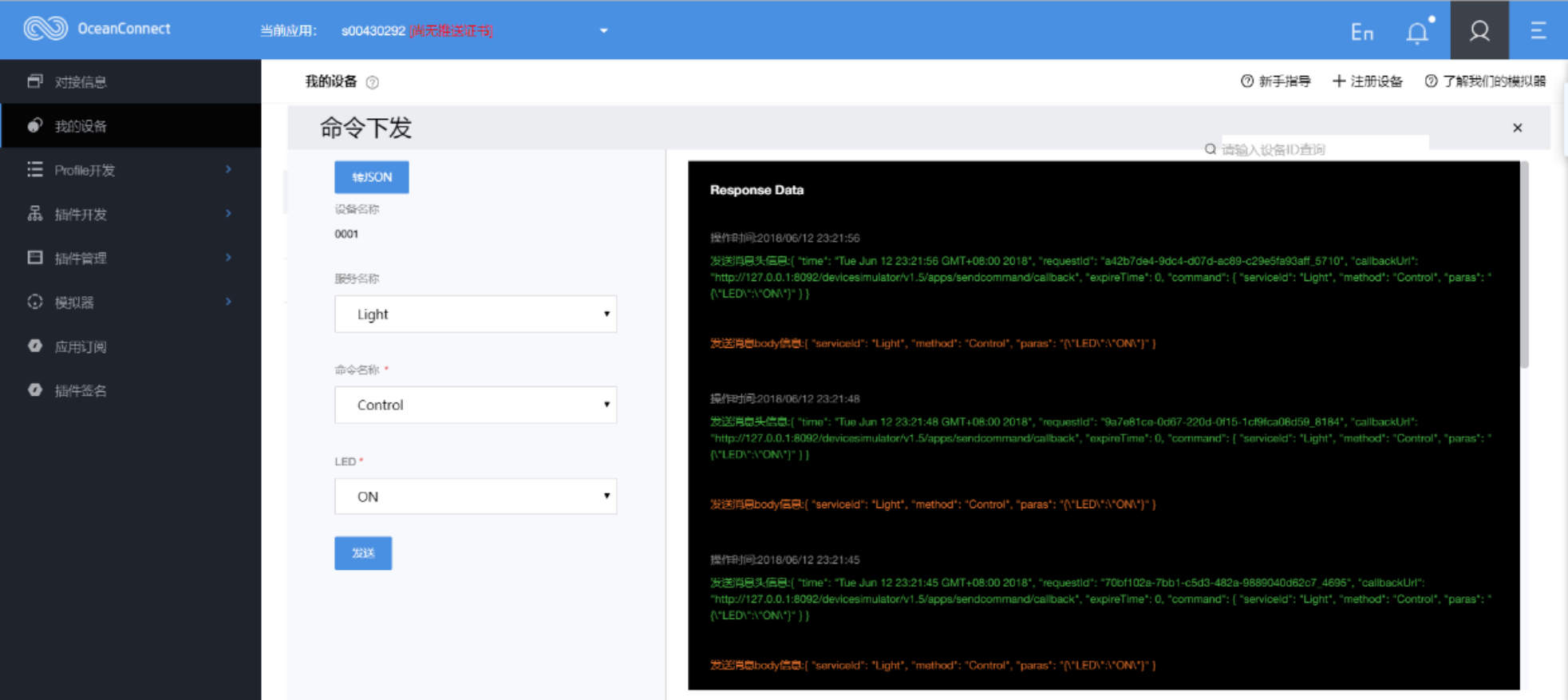Click the red 尚无推送证书 warning text

(x=451, y=31)
